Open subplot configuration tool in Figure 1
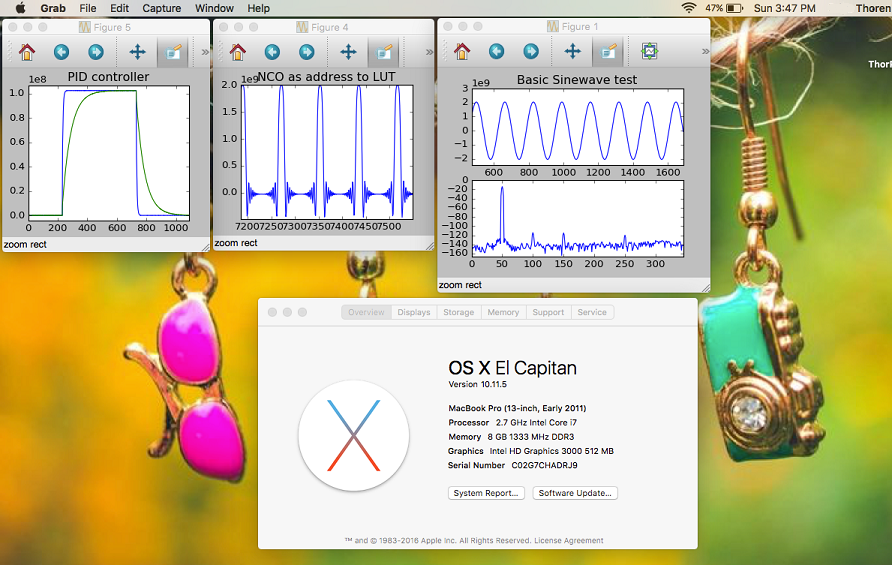Screen dimensions: 892x565 649,51
